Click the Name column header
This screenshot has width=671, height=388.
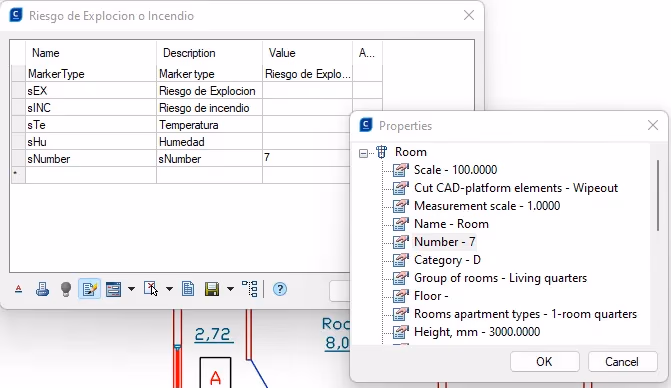tap(91, 53)
